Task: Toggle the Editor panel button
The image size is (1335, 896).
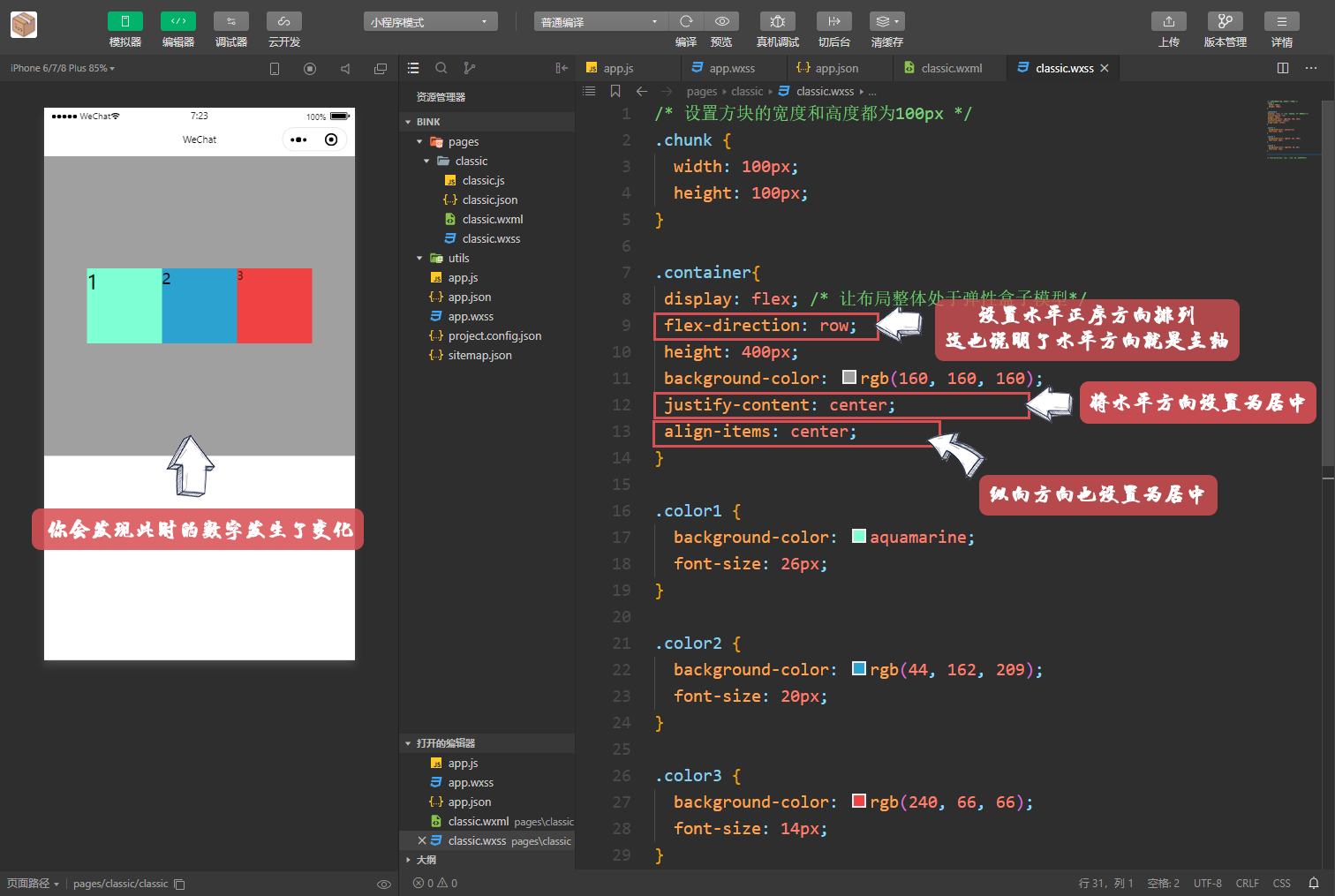Action: [x=178, y=21]
